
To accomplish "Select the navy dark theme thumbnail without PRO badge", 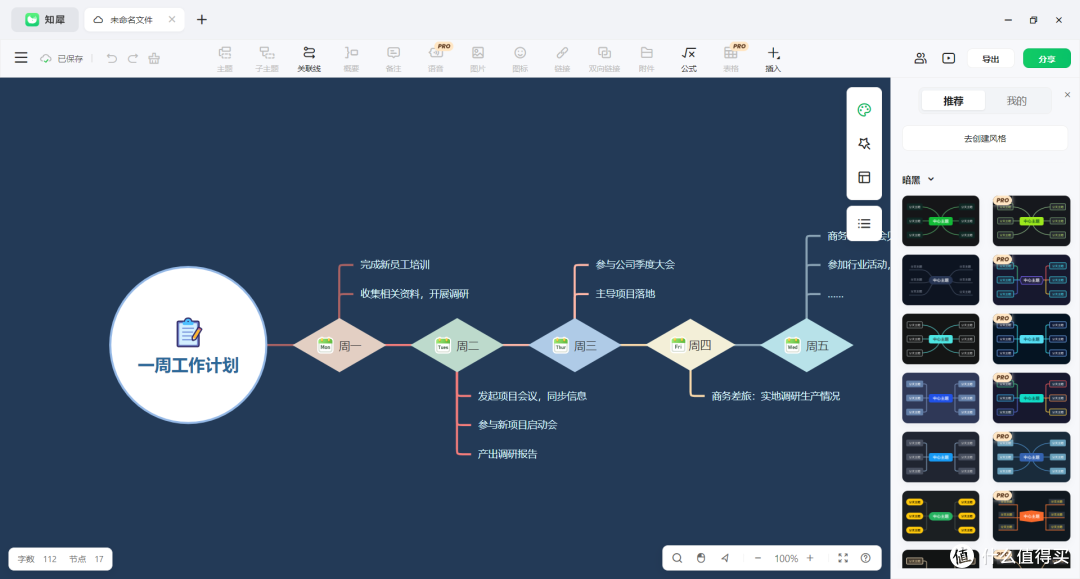I will [940, 280].
